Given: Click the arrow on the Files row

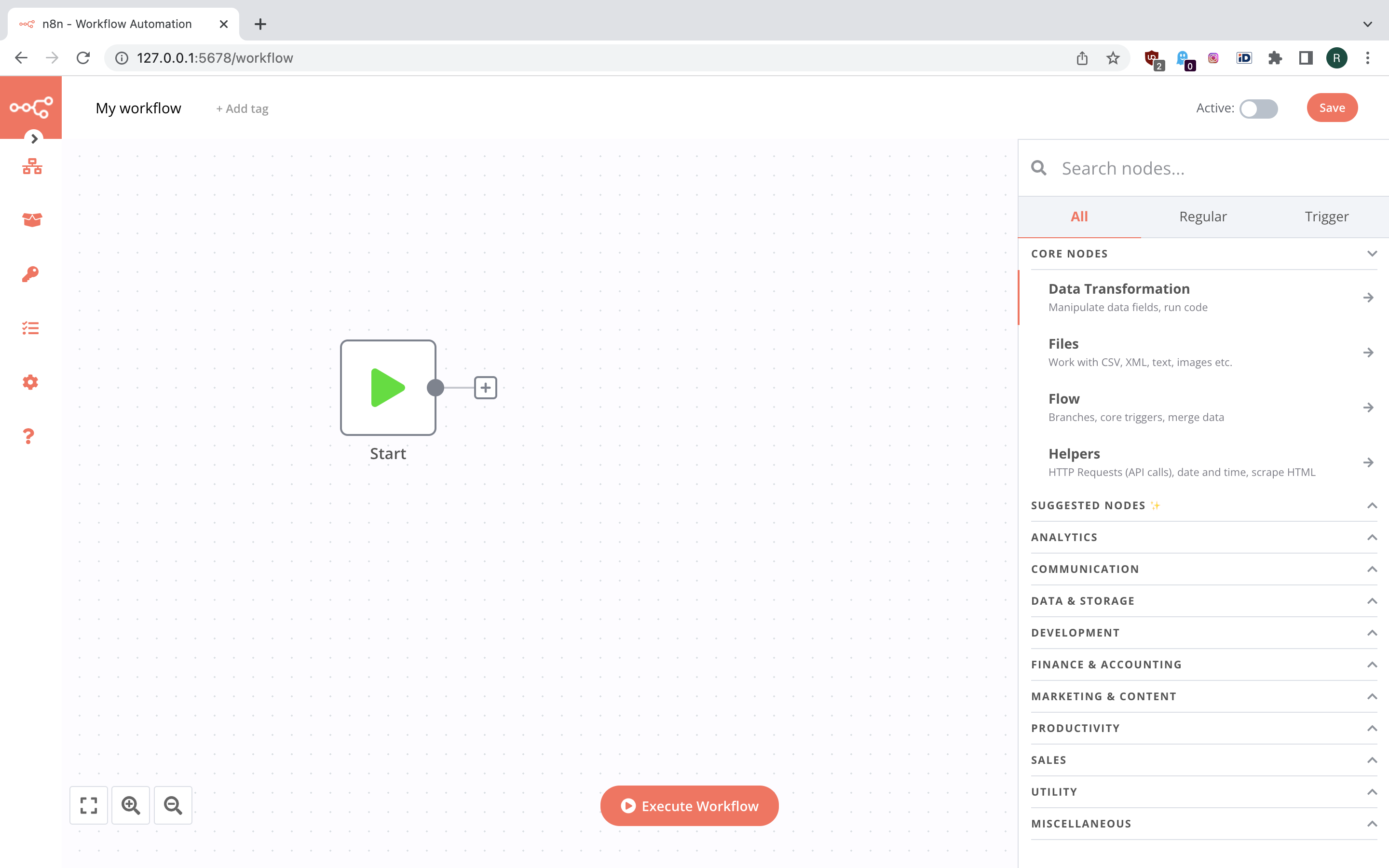Looking at the screenshot, I should click(x=1368, y=353).
